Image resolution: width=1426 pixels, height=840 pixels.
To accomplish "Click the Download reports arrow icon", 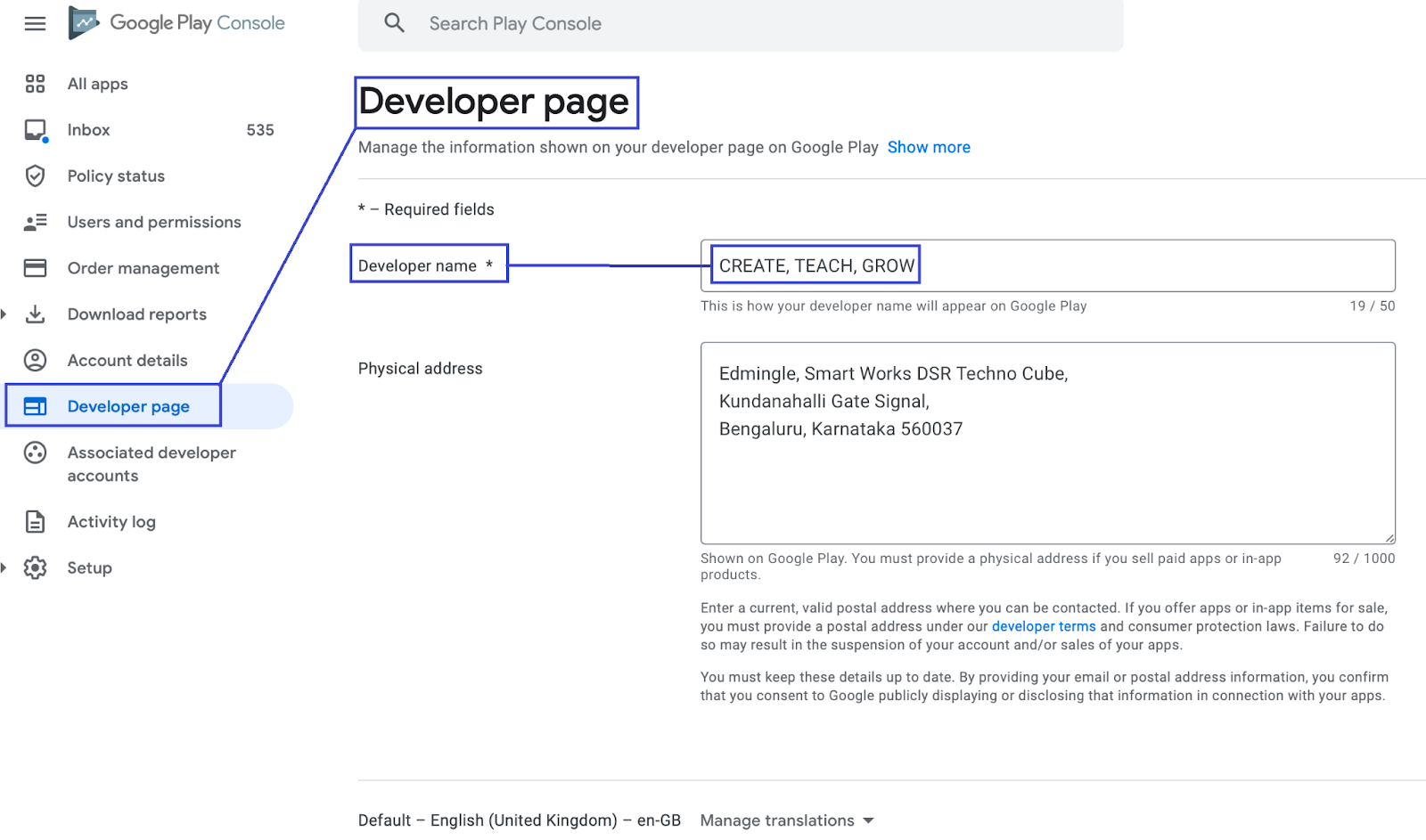I will [35, 314].
